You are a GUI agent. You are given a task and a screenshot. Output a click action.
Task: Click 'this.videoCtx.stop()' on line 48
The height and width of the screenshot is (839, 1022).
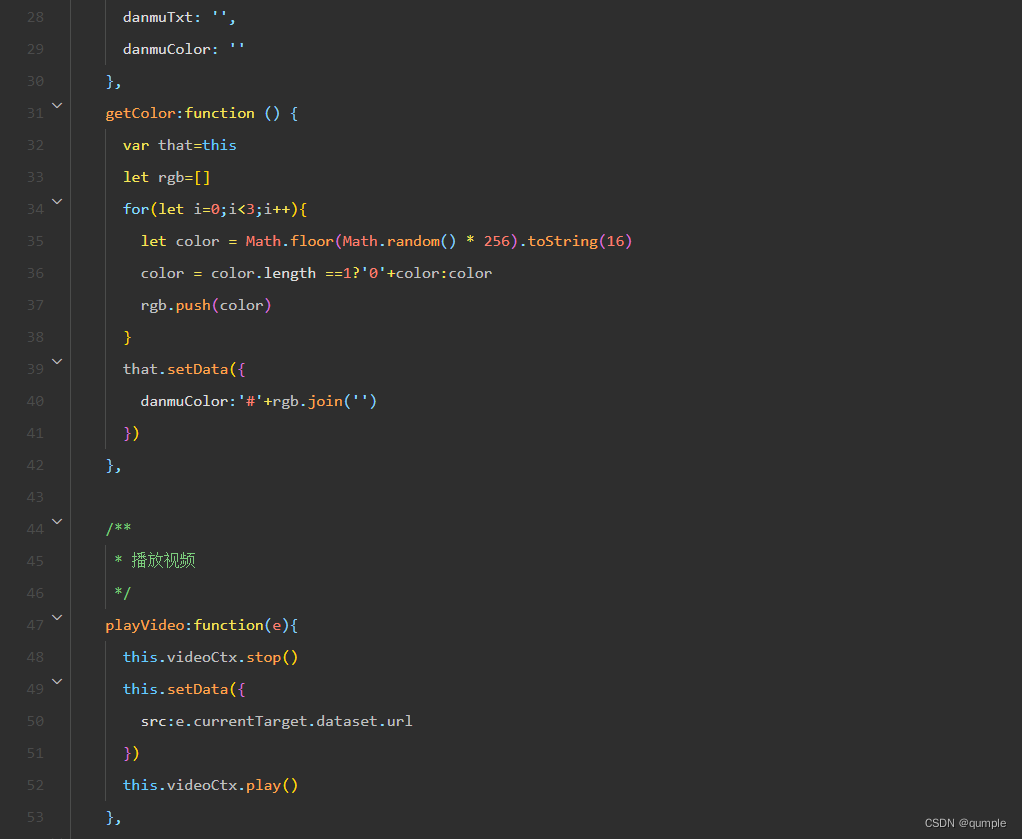(x=211, y=657)
